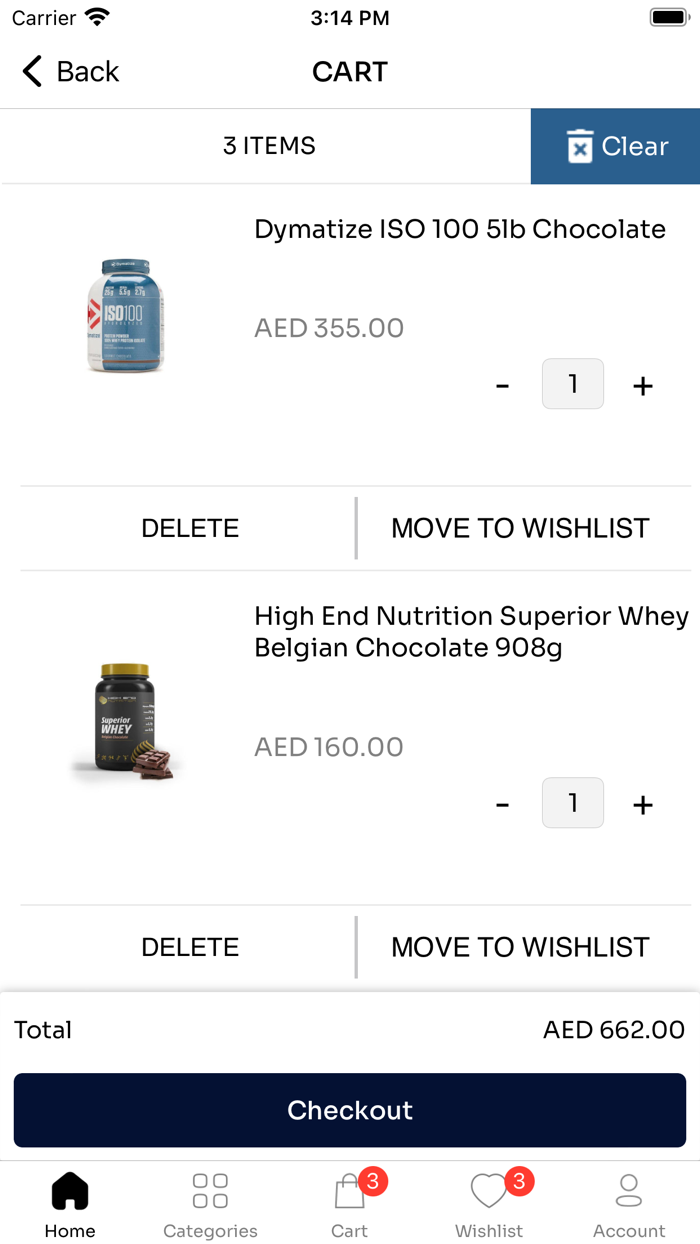Decrease quantity of Superior Whey Belgian Chocolate
The width and height of the screenshot is (700, 1244).
(502, 802)
